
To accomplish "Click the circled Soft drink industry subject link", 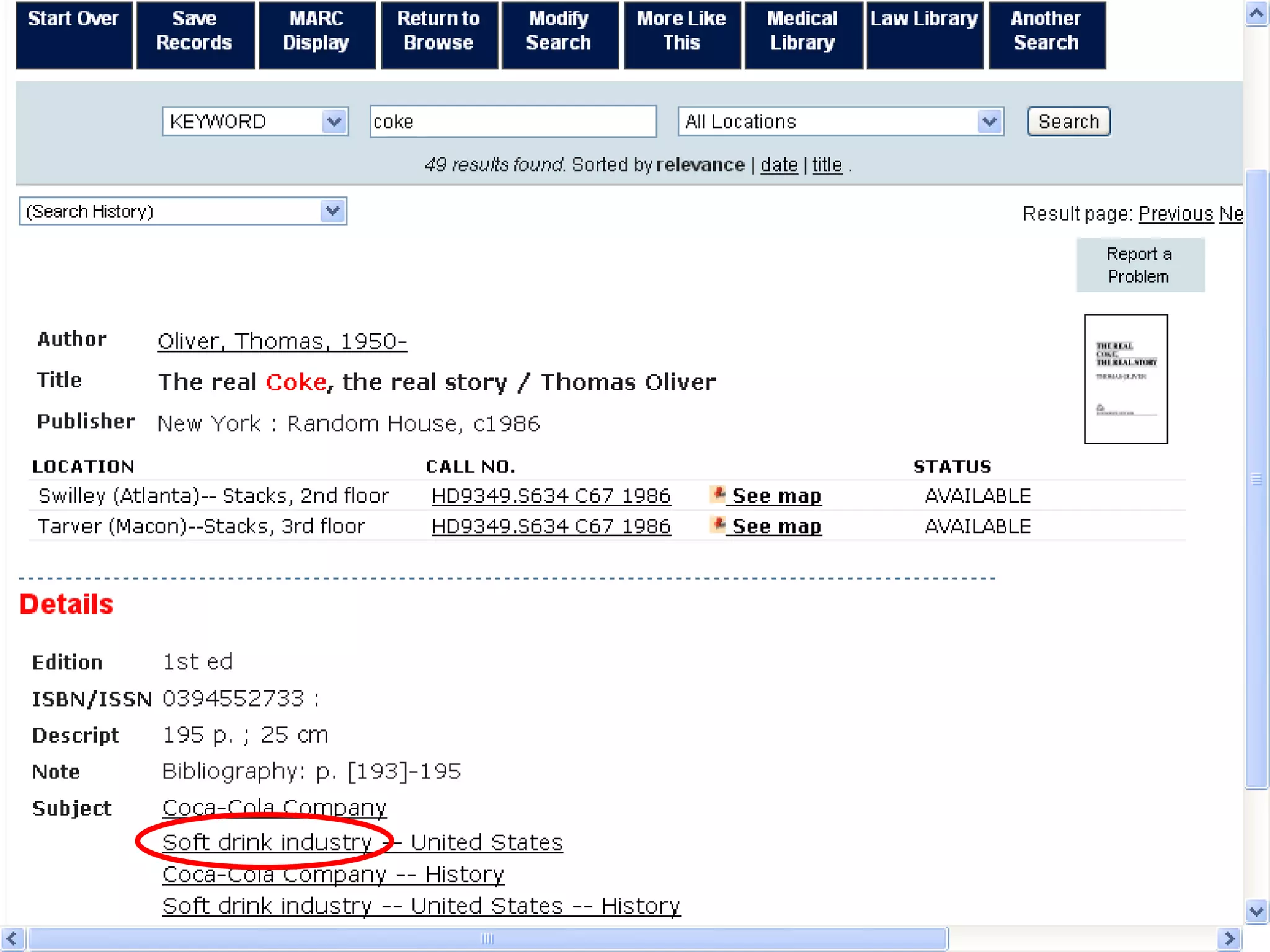I will click(267, 842).
